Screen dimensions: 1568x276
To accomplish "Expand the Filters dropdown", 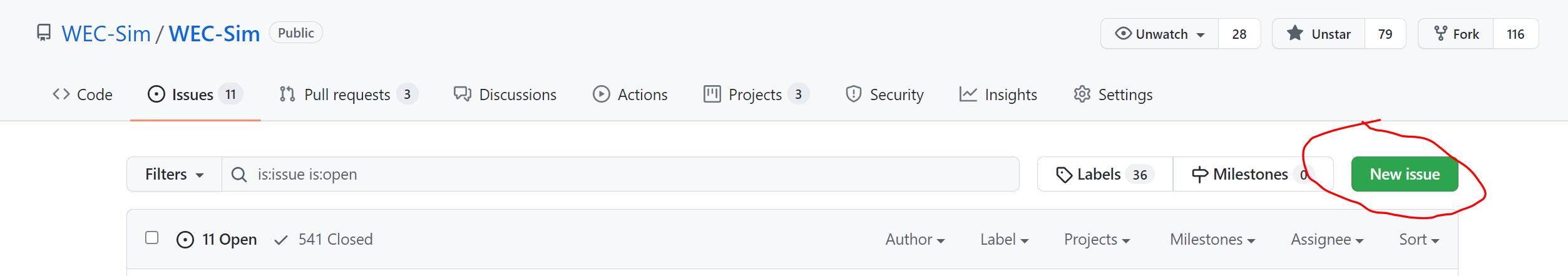I will (174, 175).
